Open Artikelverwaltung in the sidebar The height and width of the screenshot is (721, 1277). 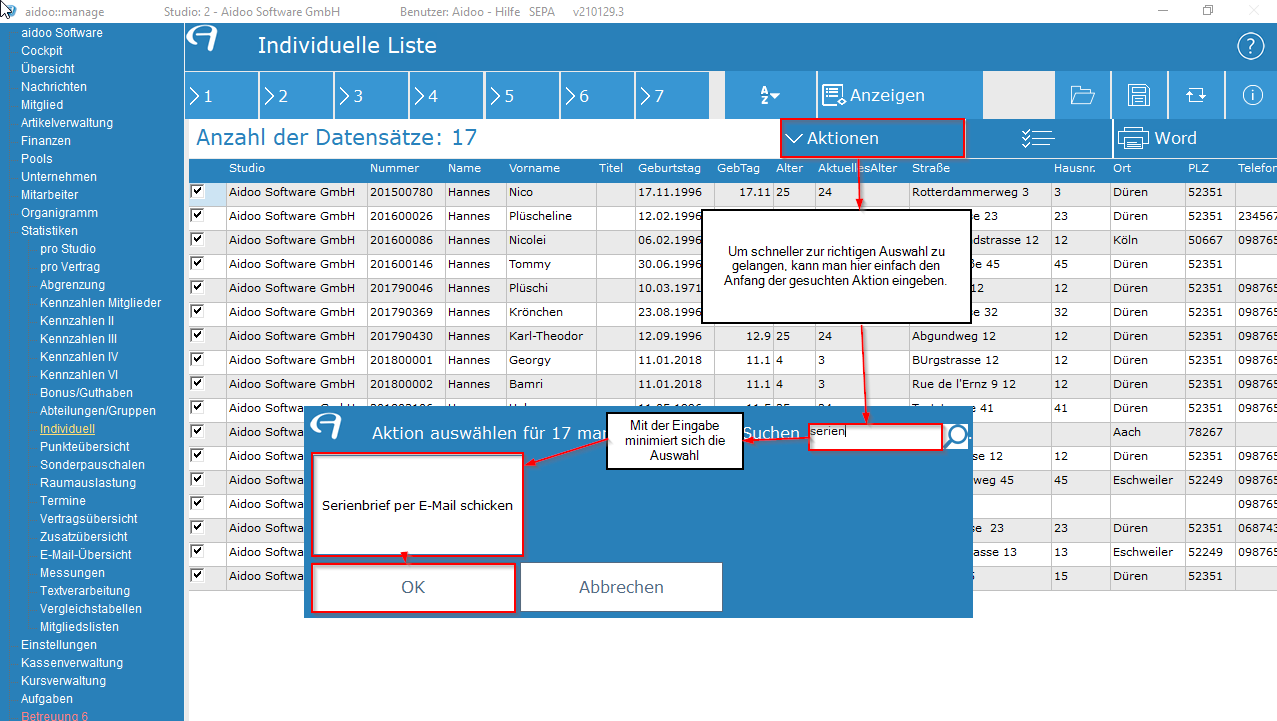pos(67,123)
